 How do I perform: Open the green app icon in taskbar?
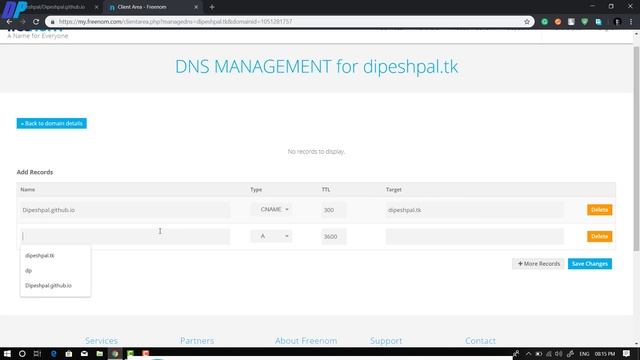coord(130,353)
